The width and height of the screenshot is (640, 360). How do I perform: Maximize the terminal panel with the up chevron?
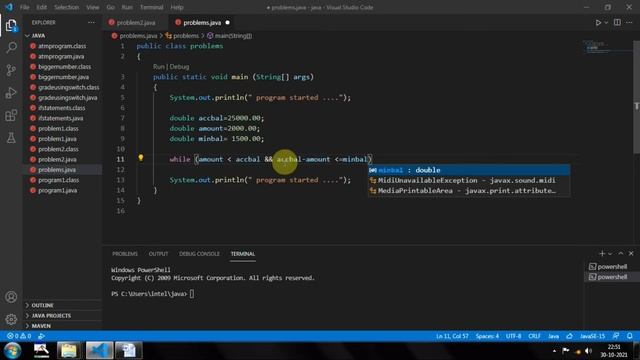[x=620, y=253]
